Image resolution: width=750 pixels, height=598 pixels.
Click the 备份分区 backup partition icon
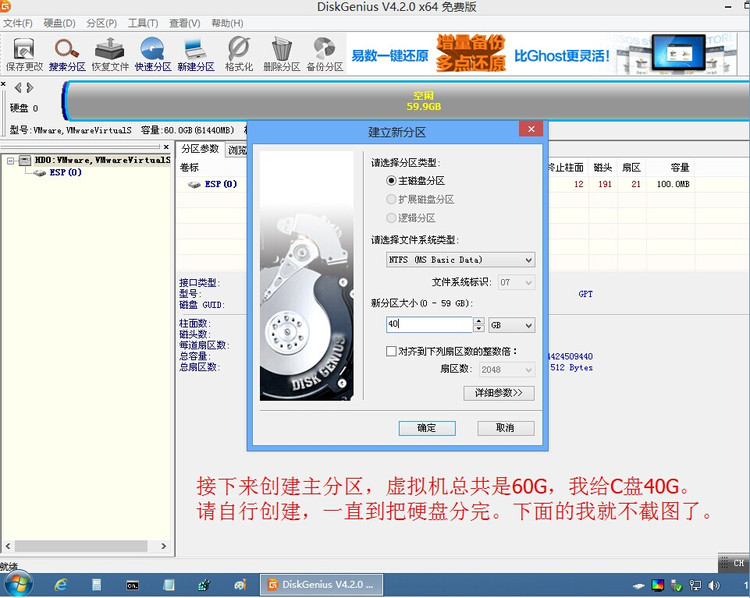[325, 53]
